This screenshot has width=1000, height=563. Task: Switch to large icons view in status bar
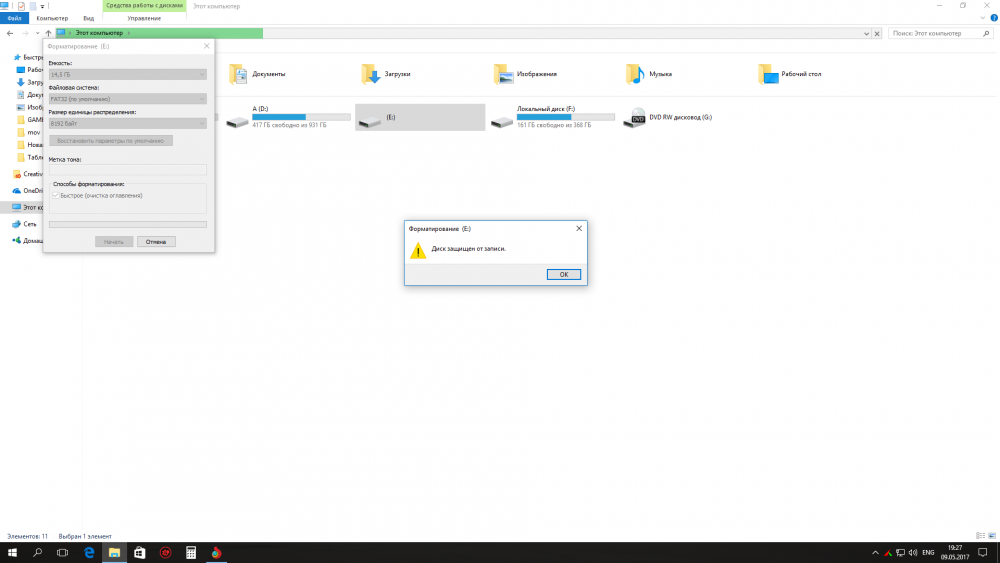tap(992, 536)
